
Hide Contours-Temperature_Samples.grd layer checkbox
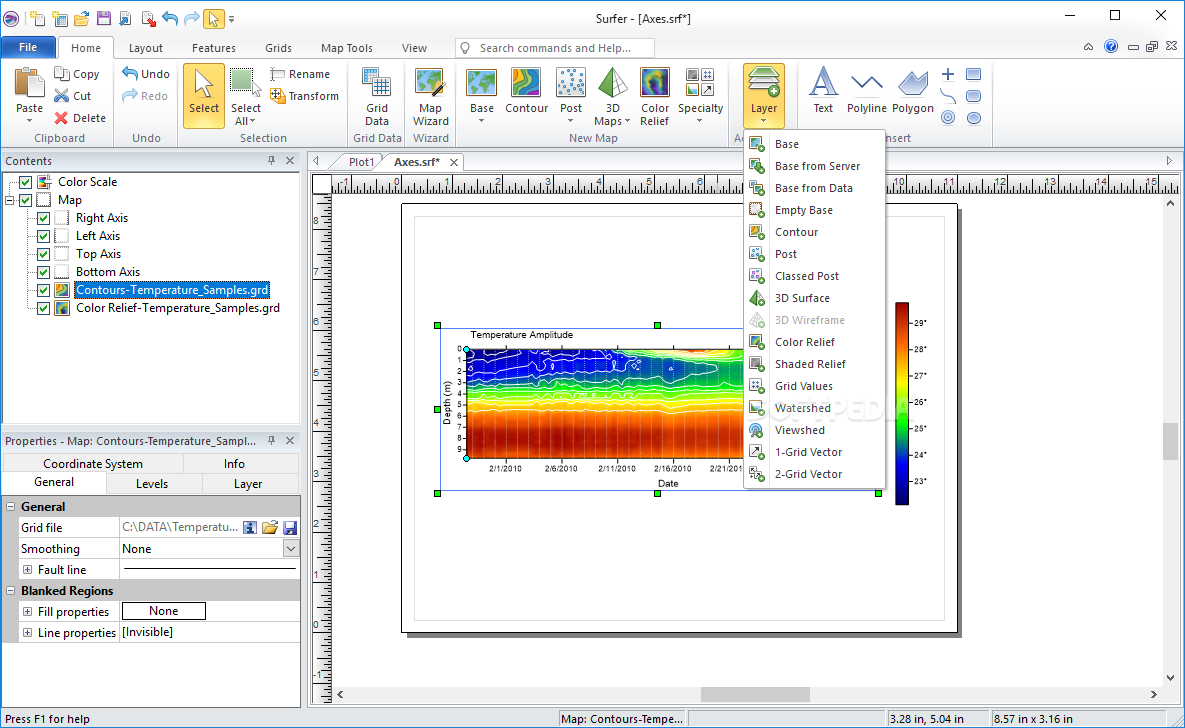pyautogui.click(x=43, y=290)
